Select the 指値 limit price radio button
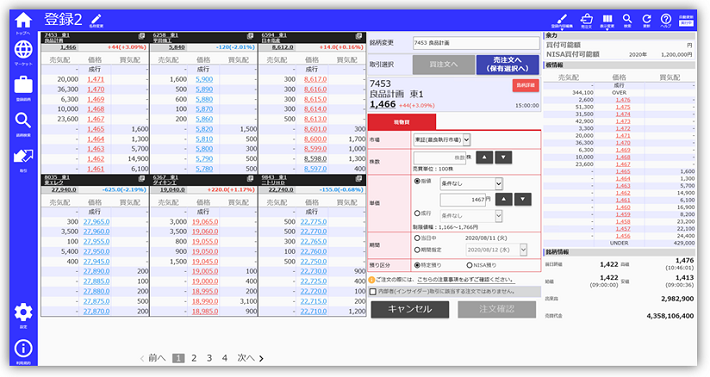This screenshot has width=710, height=377. pos(417,181)
